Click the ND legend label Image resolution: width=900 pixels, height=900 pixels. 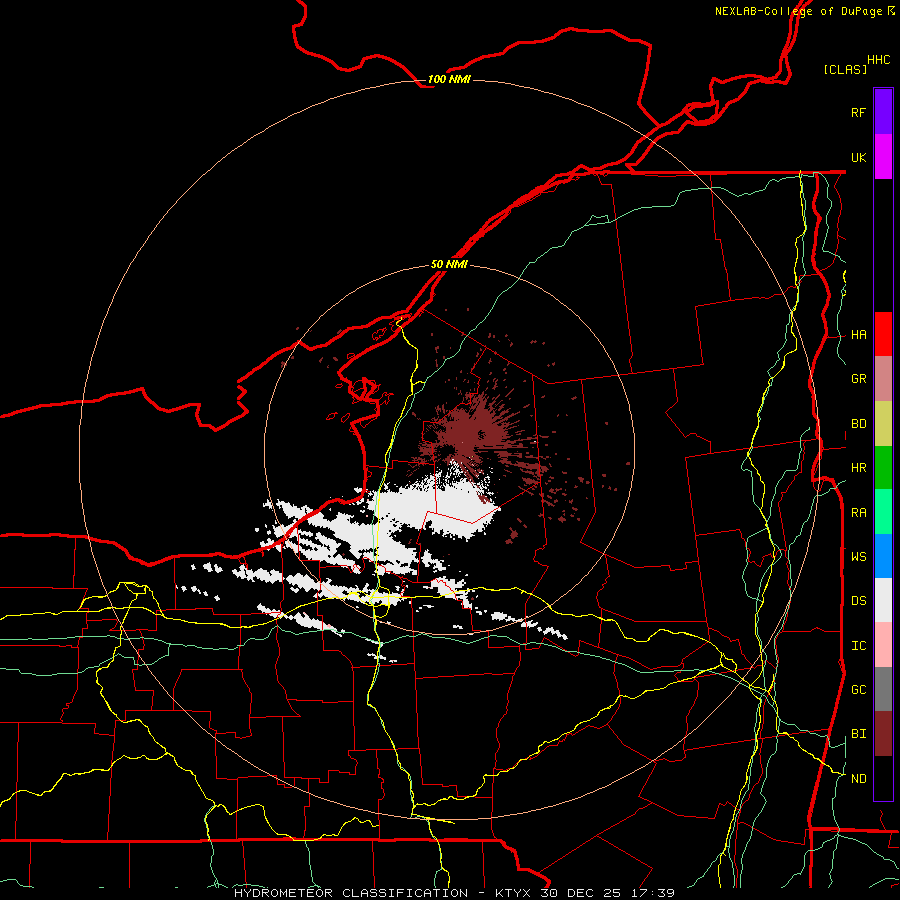pyautogui.click(x=858, y=778)
